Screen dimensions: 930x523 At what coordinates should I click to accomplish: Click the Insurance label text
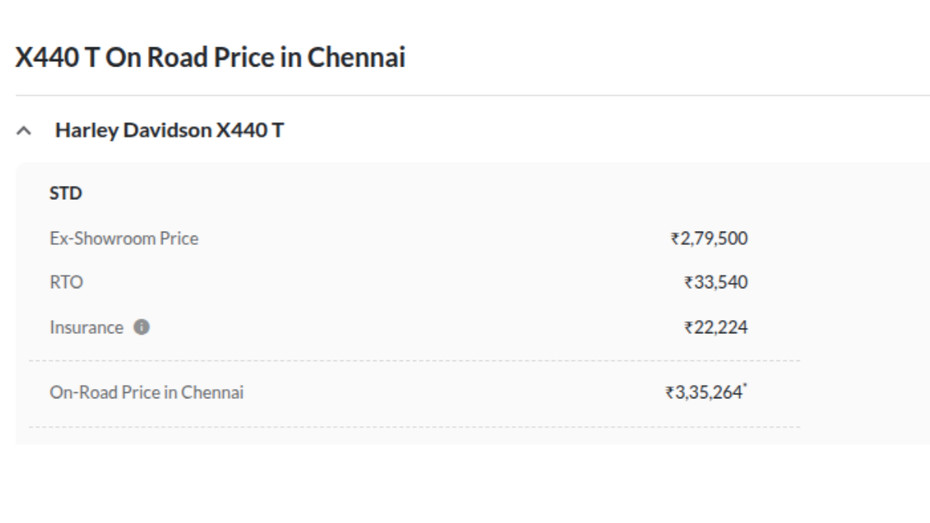86,327
